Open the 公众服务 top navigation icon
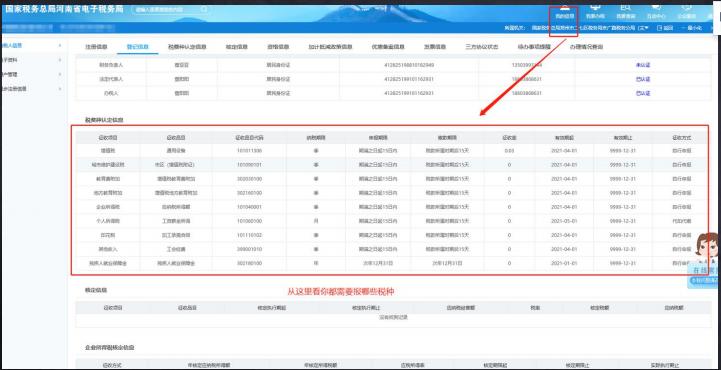The width and height of the screenshot is (721, 370). 687,11
